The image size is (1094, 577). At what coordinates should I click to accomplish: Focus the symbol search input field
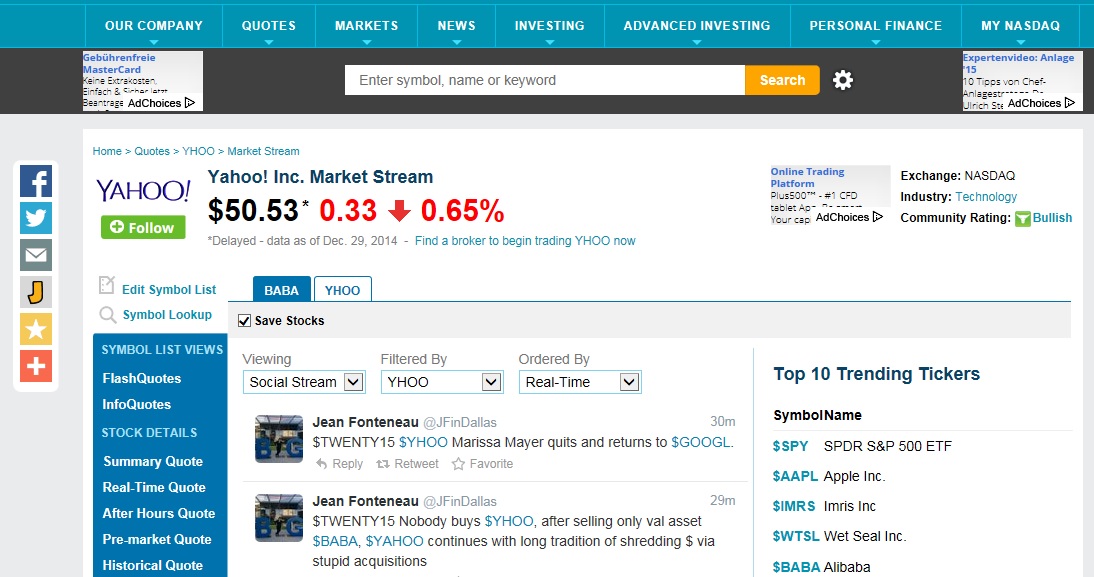545,80
